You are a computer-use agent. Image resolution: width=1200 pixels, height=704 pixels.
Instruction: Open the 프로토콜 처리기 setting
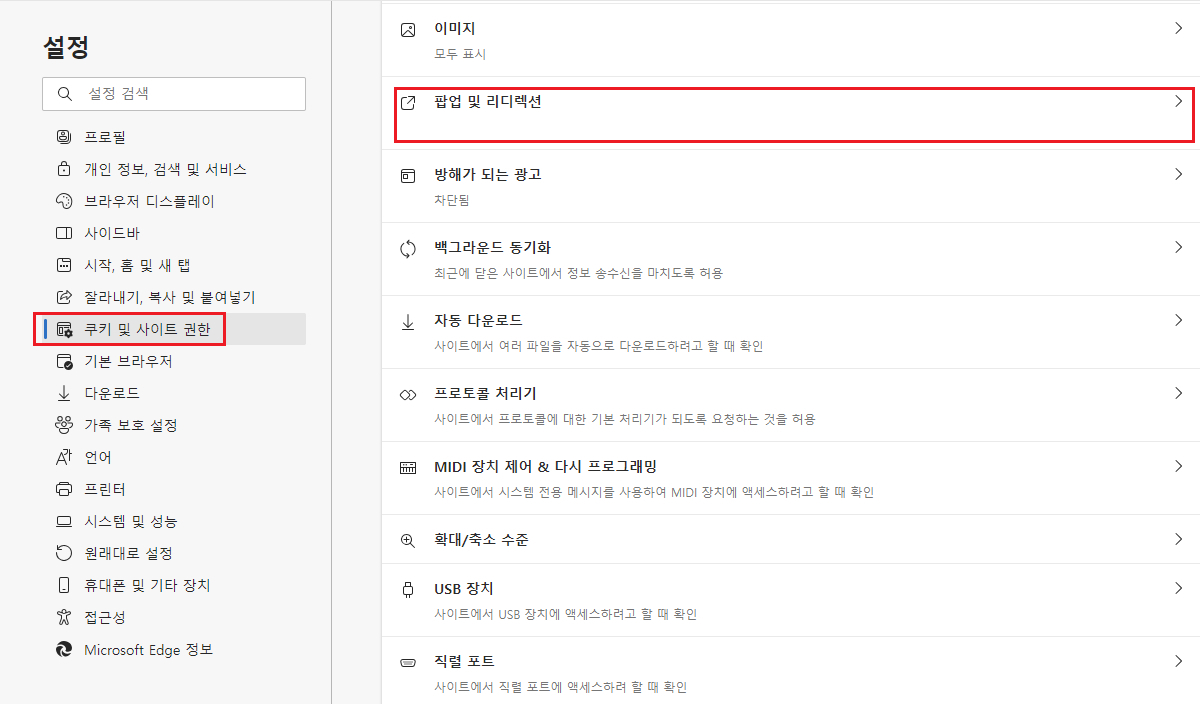click(485, 394)
